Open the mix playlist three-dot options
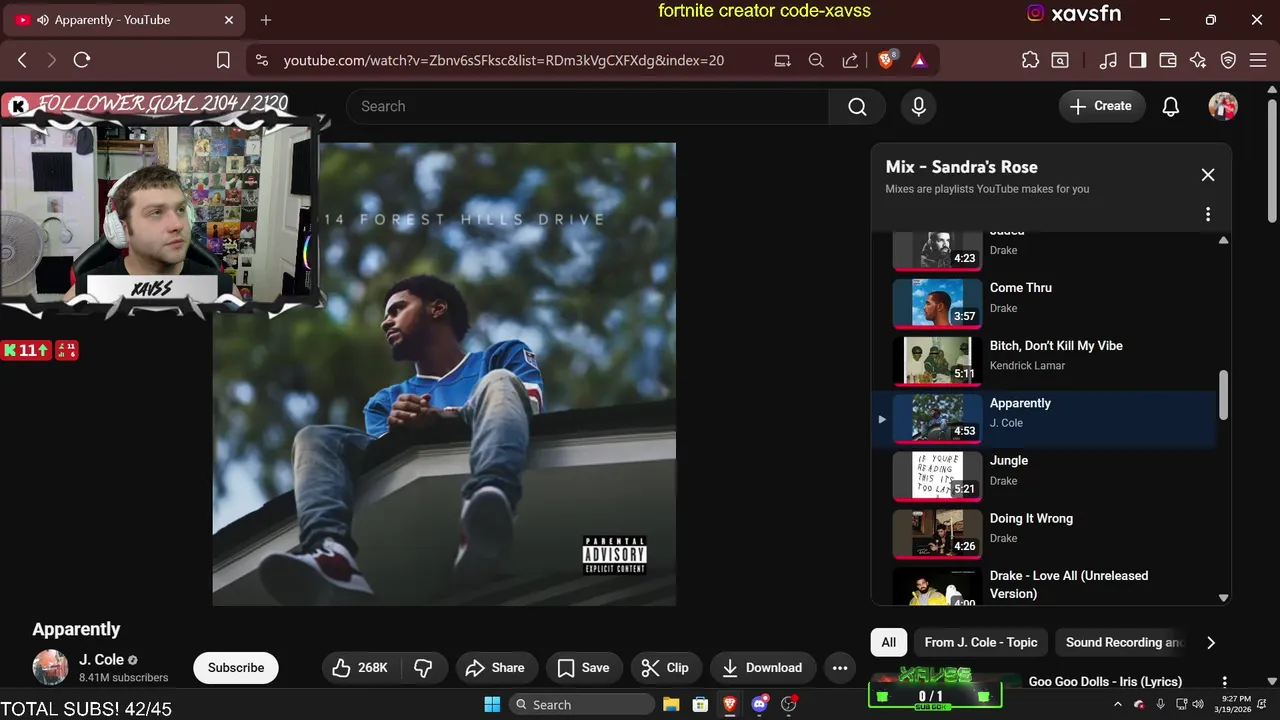The height and width of the screenshot is (720, 1280). [1207, 214]
